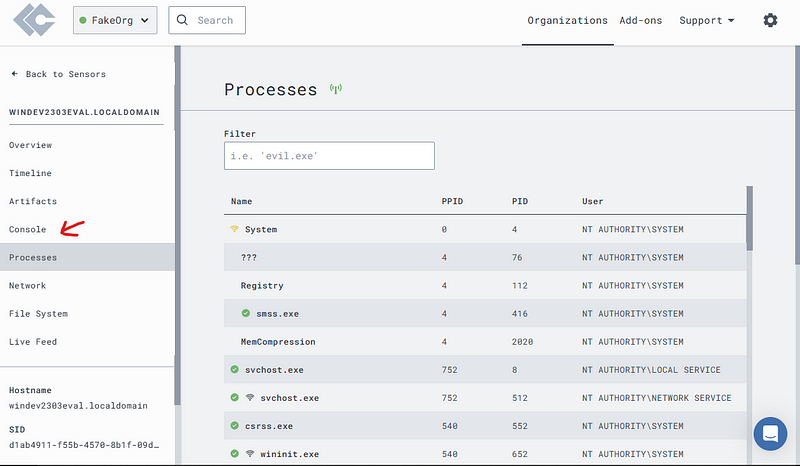The image size is (800, 466).
Task: Click the network icon beside wininit.exe
Action: (x=249, y=453)
